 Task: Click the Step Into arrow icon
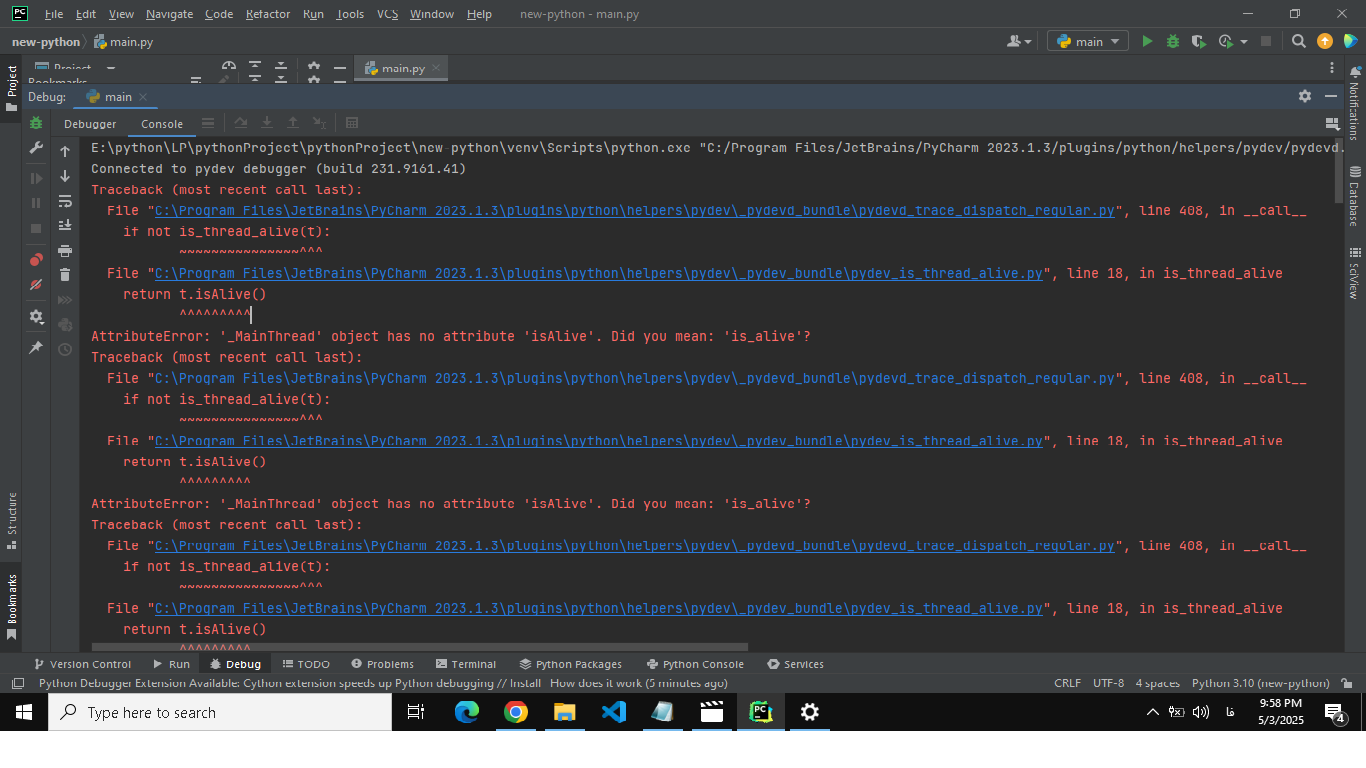[267, 123]
